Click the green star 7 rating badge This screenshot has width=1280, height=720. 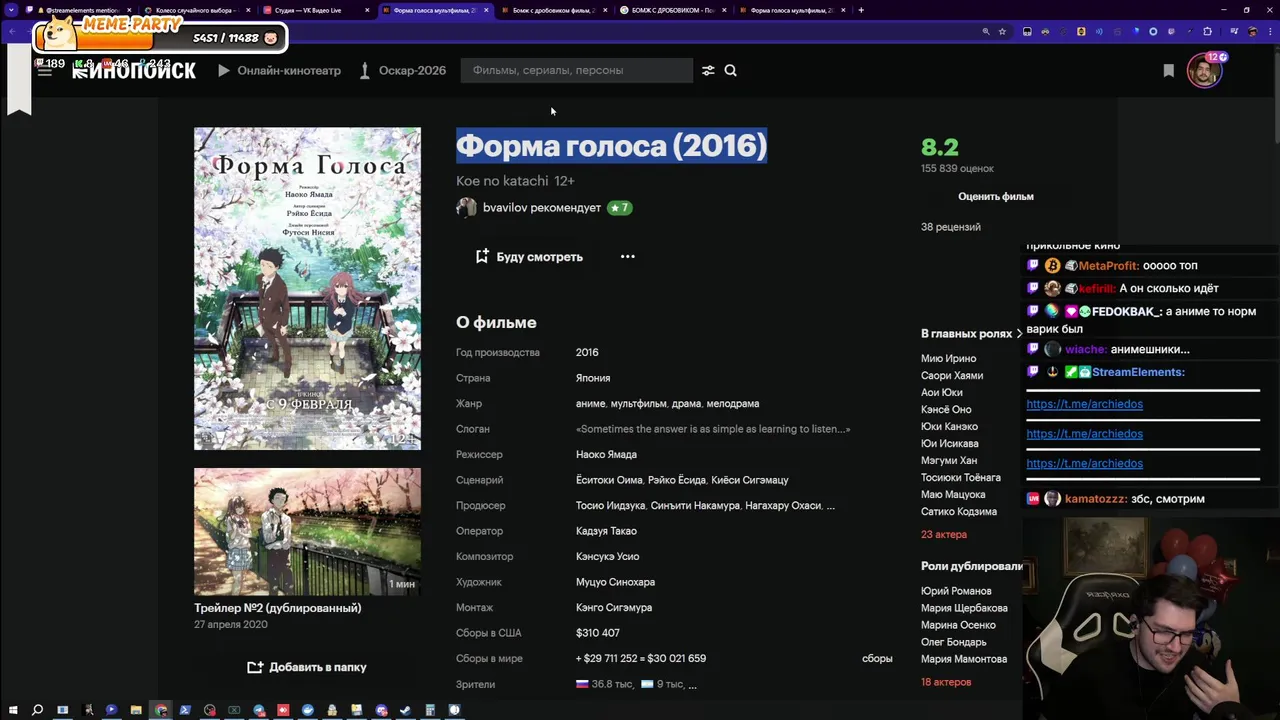coord(620,208)
